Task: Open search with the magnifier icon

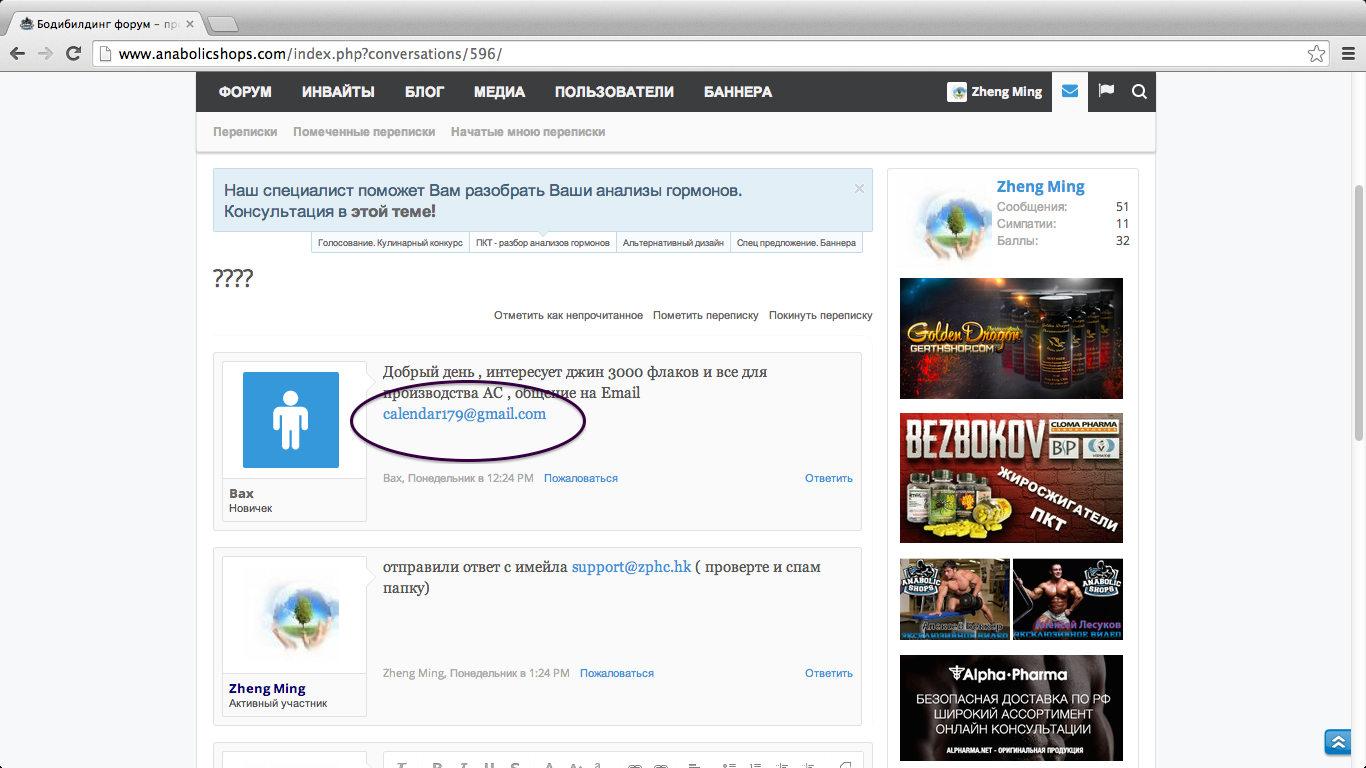Action: tap(1139, 91)
